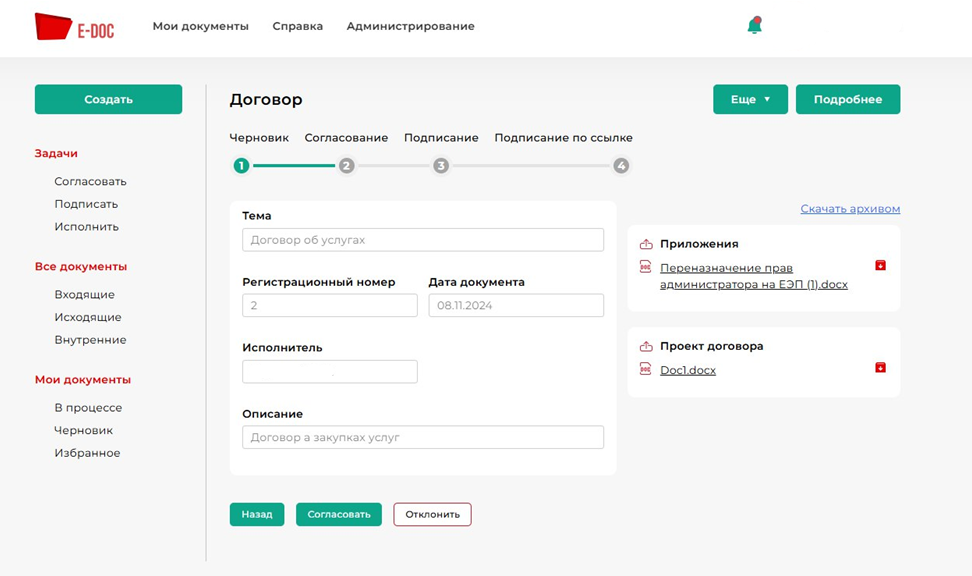Click the Тема input field

422,240
